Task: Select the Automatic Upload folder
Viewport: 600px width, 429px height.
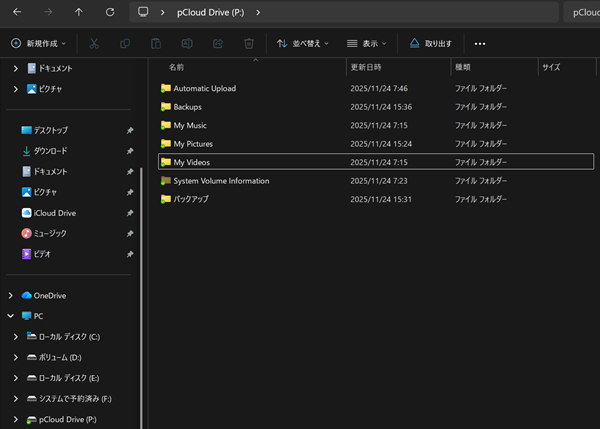Action: coord(204,88)
